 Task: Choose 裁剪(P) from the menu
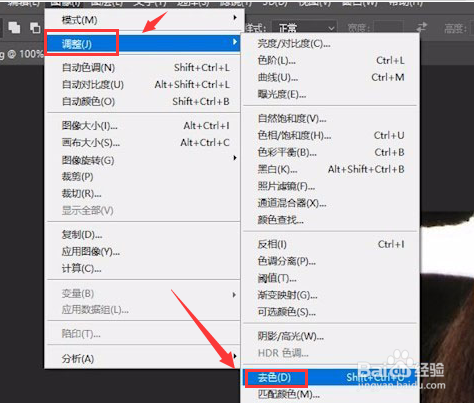pos(143,177)
